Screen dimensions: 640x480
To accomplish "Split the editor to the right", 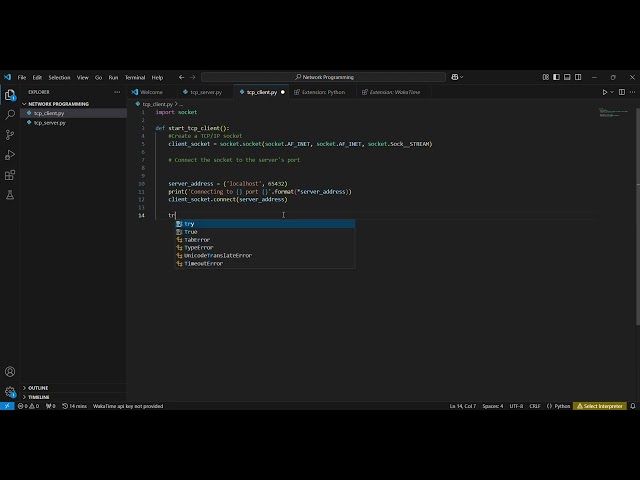I will [x=622, y=92].
